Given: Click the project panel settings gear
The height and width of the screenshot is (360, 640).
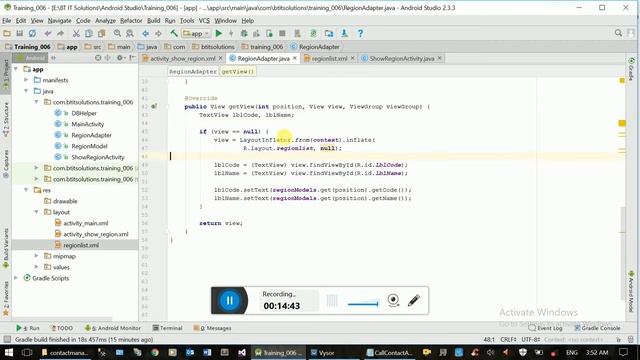Looking at the screenshot, I should click(120, 58).
